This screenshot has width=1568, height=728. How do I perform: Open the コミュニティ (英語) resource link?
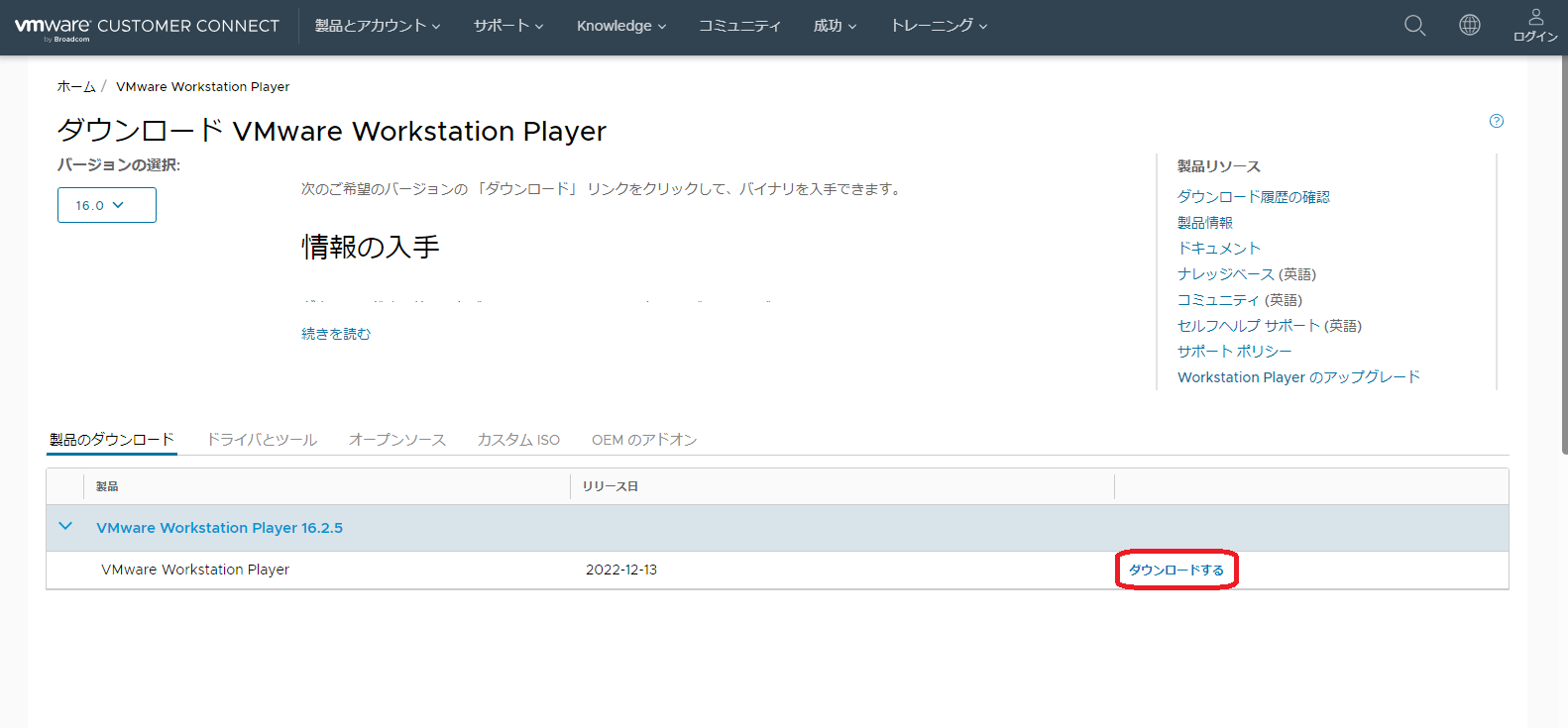coord(1240,300)
